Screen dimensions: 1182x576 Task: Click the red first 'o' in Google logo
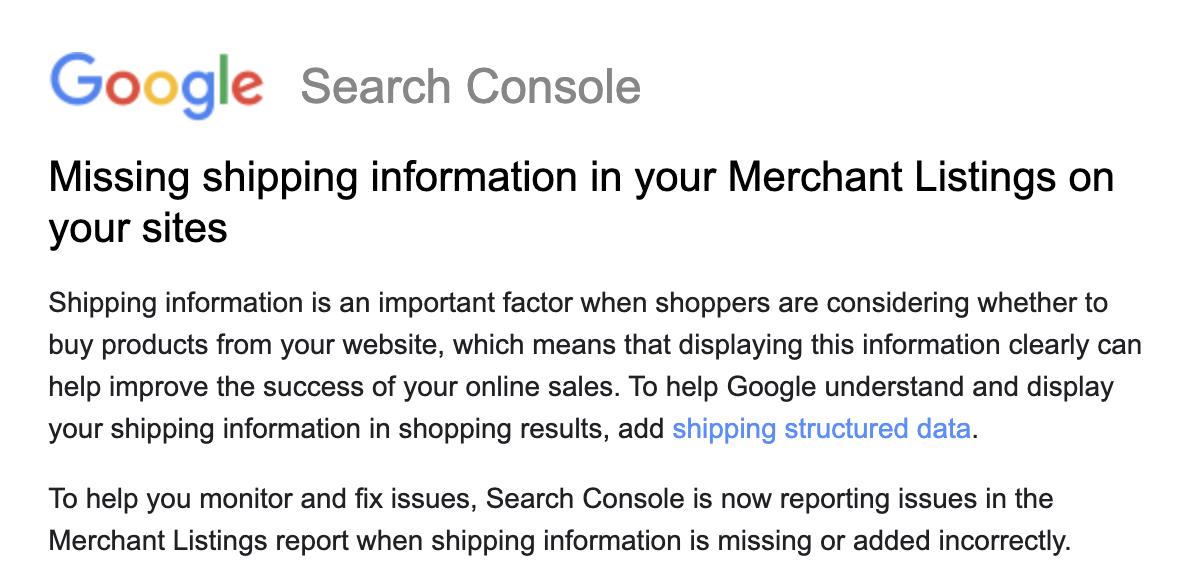coord(123,87)
